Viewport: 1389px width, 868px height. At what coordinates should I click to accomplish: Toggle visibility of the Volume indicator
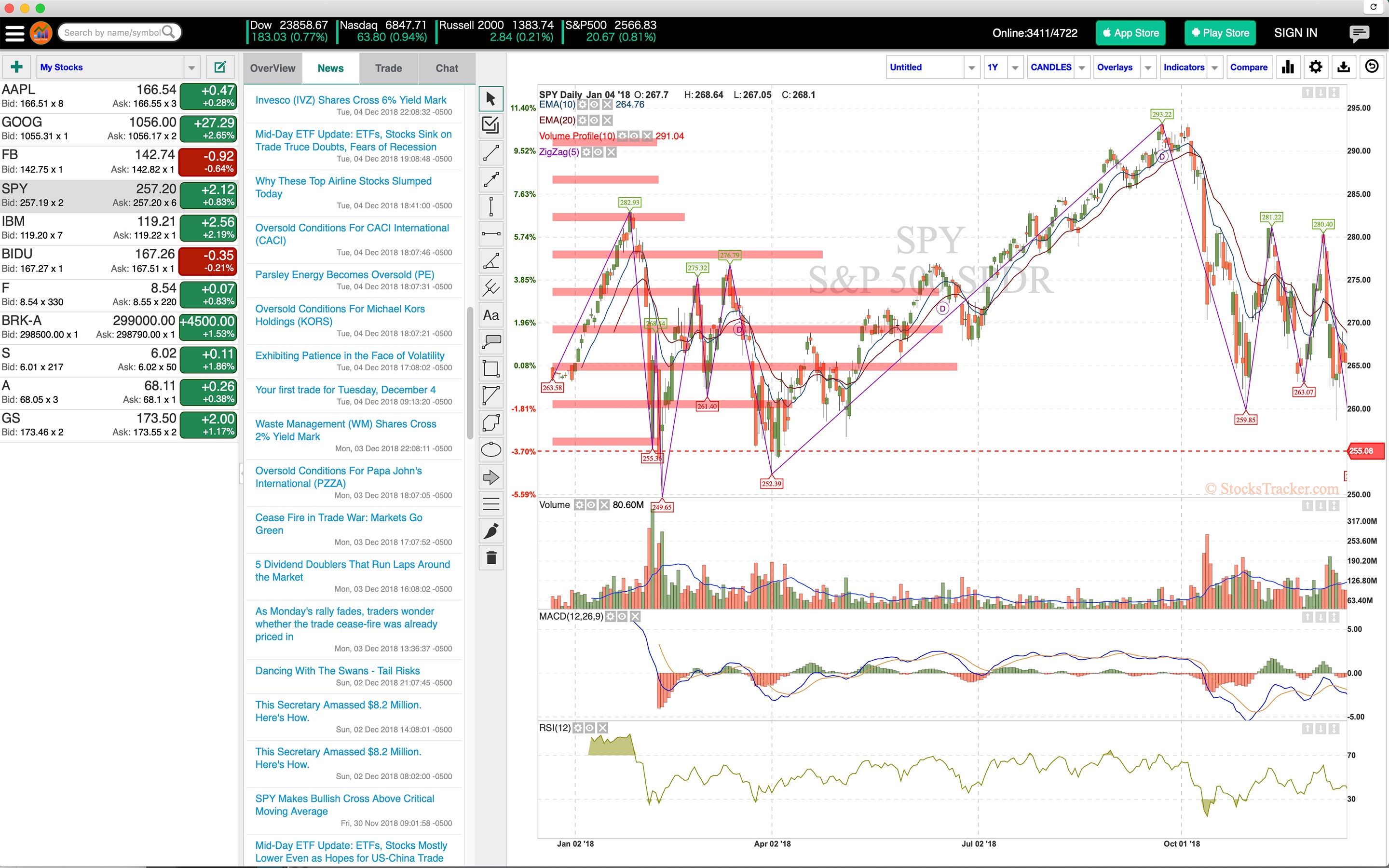[x=592, y=505]
